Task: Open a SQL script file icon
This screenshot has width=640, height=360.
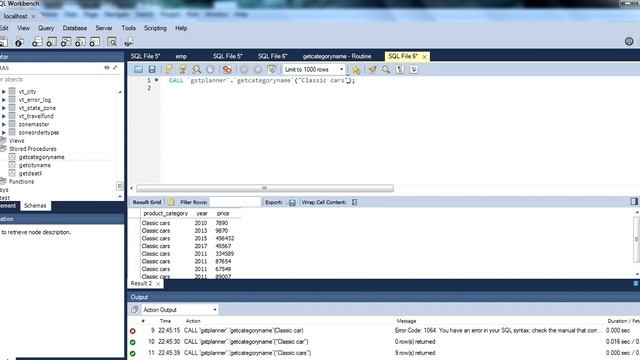Action: [138, 69]
